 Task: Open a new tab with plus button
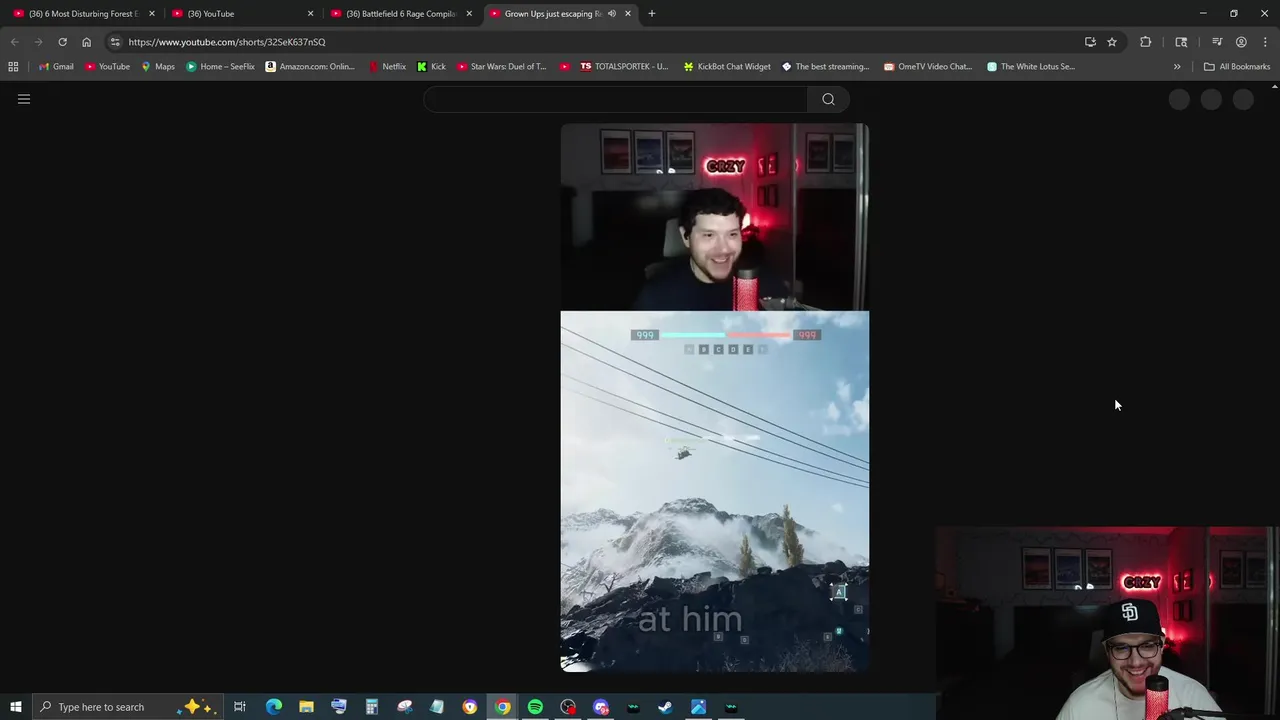pos(652,14)
